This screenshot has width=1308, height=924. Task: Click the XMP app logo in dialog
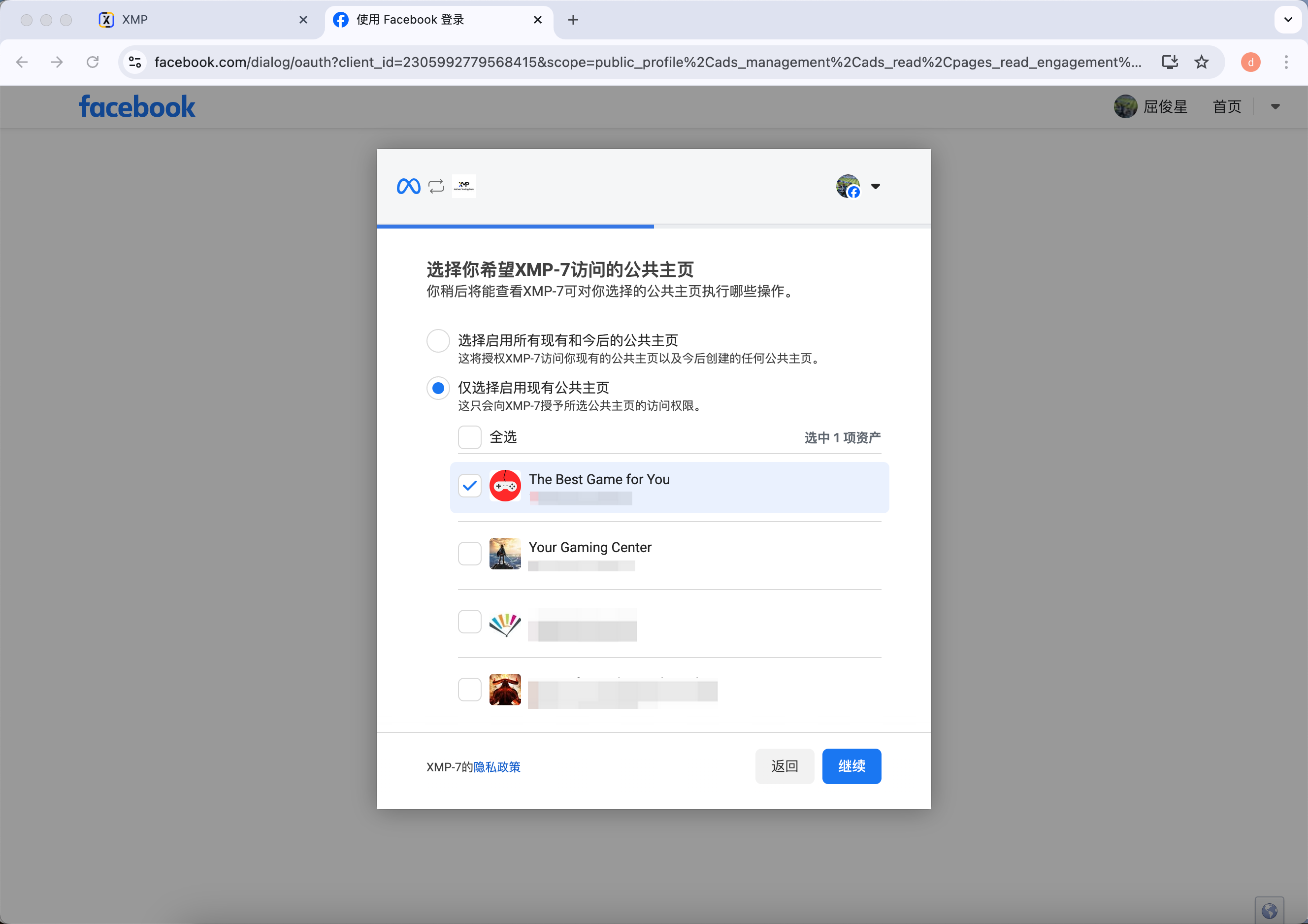point(464,186)
